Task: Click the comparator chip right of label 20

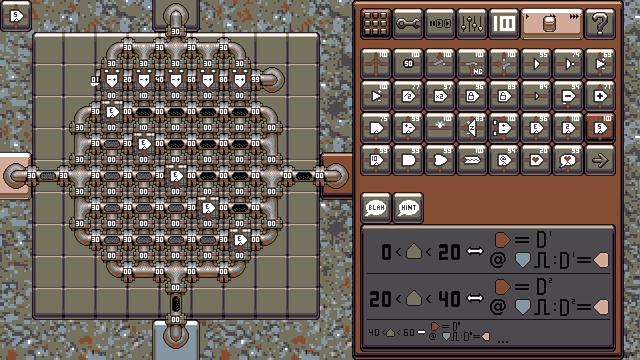Action: click(x=143, y=79)
